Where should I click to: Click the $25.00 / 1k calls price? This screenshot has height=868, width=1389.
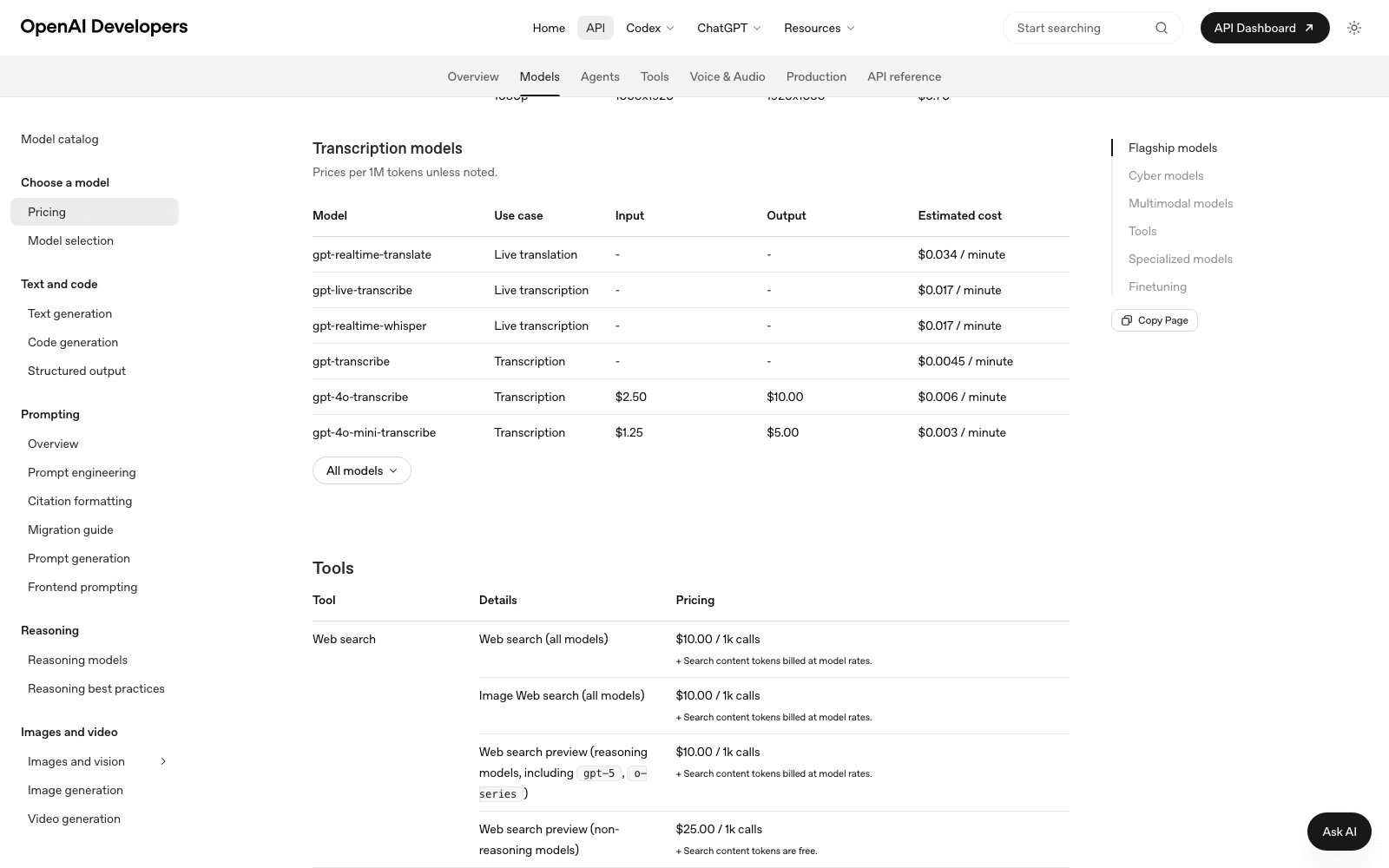(x=719, y=829)
